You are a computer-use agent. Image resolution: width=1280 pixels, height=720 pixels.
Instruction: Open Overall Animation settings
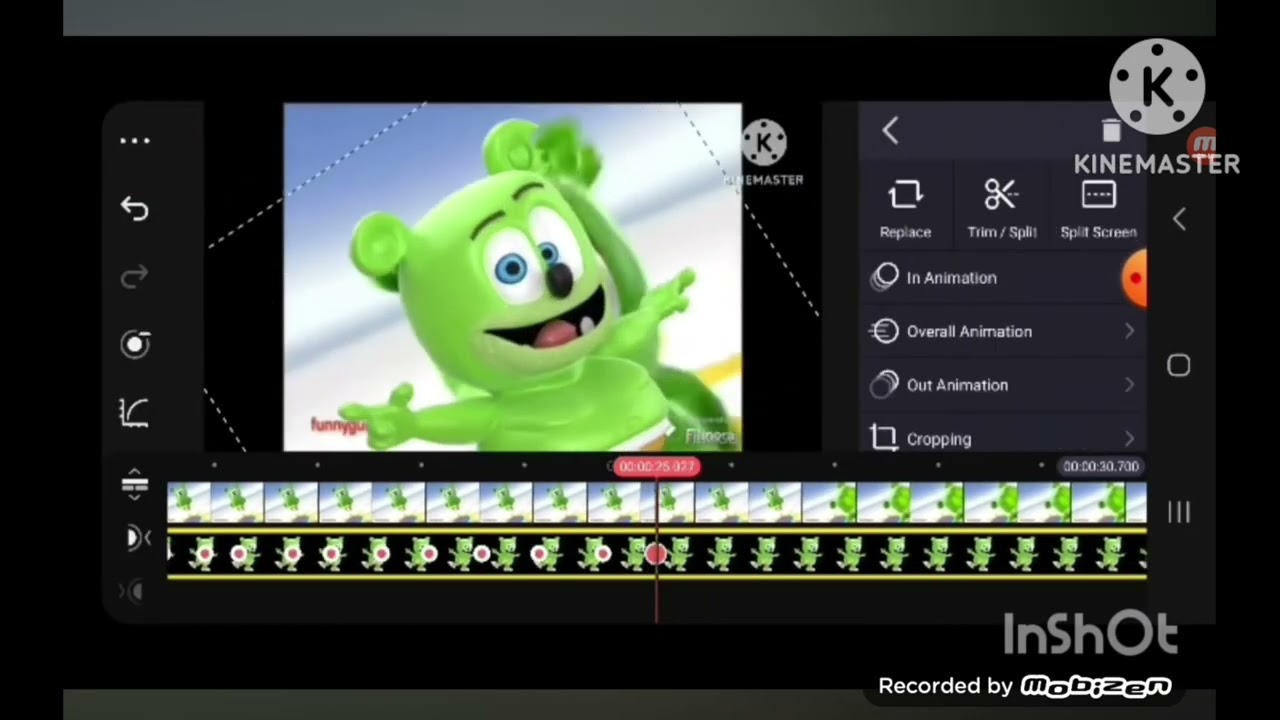click(x=1002, y=331)
